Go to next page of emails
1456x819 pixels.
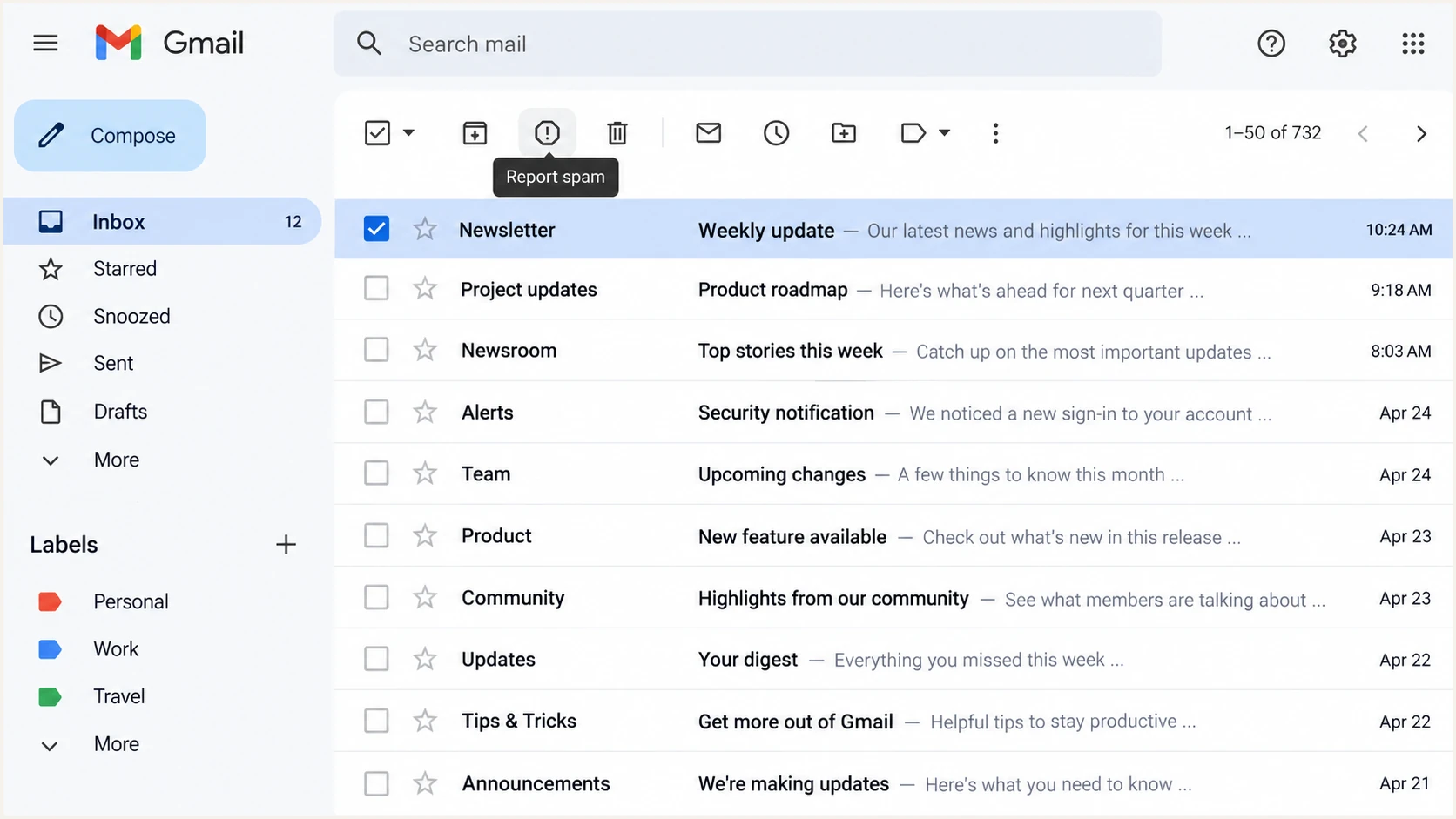pos(1421,134)
